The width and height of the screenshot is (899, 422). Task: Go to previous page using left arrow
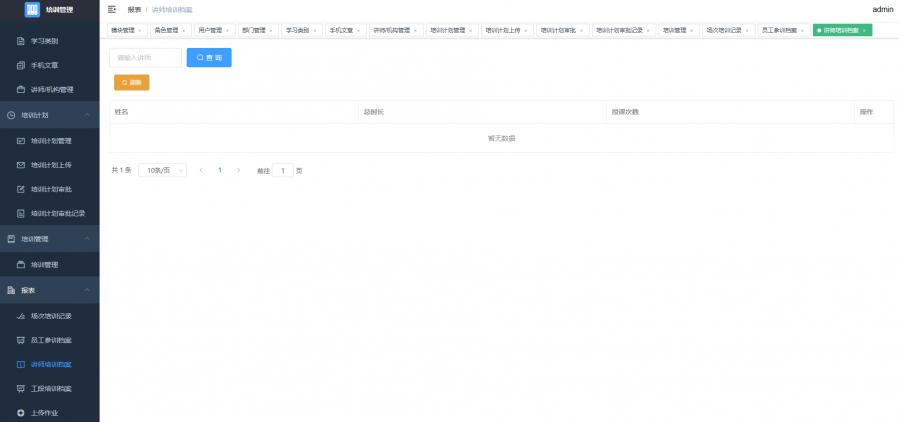pyautogui.click(x=201, y=170)
